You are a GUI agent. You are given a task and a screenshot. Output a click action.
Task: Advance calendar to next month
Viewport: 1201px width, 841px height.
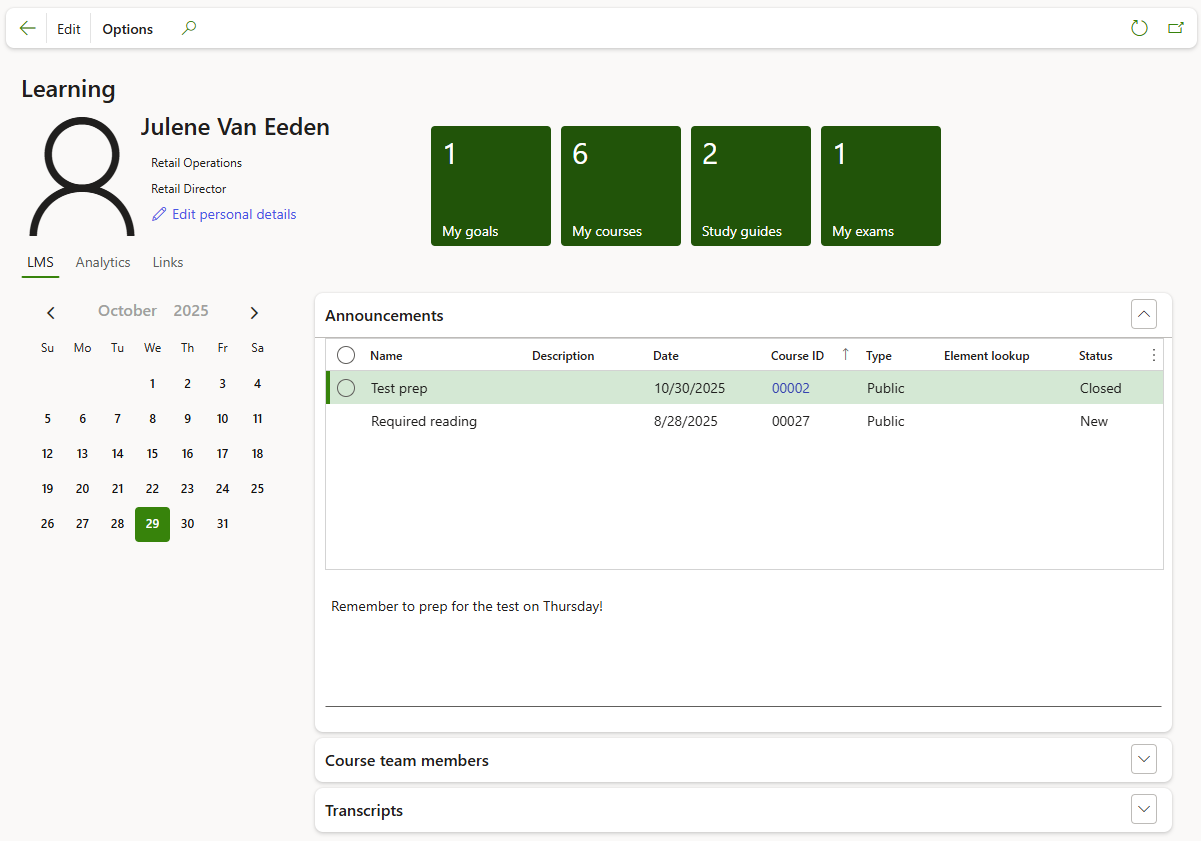tap(254, 313)
